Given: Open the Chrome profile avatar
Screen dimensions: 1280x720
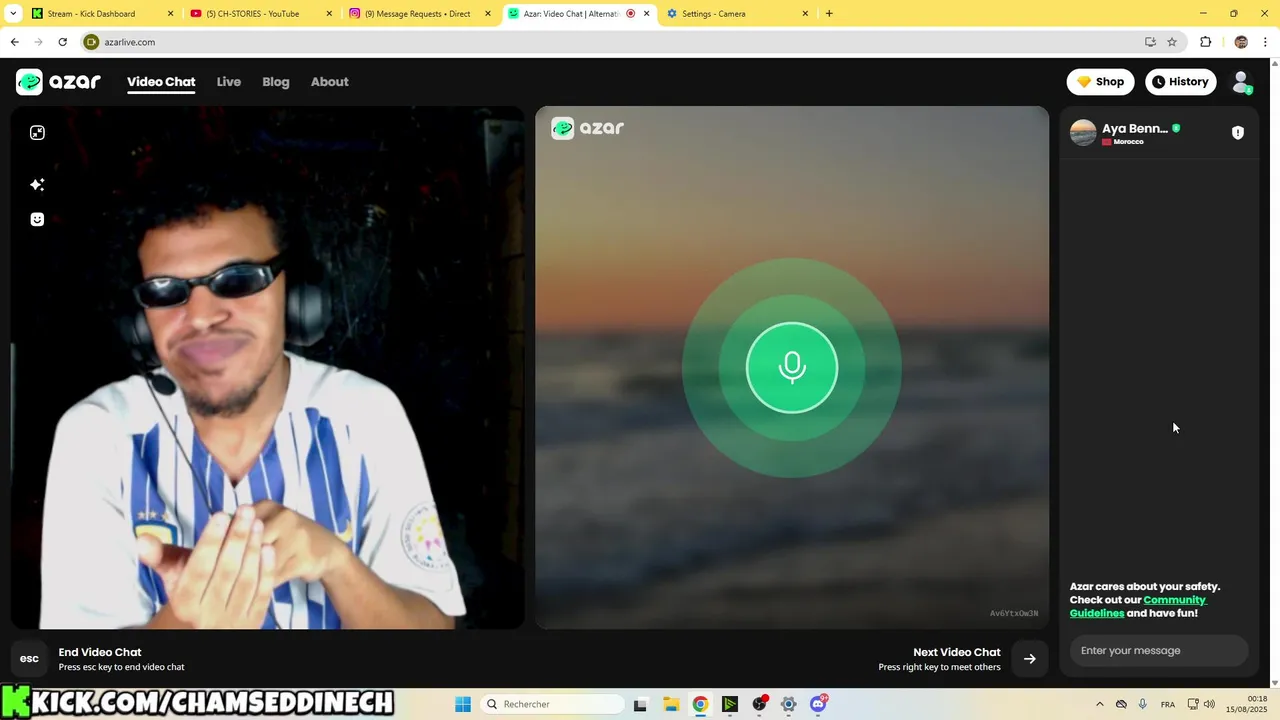Looking at the screenshot, I should [1241, 42].
